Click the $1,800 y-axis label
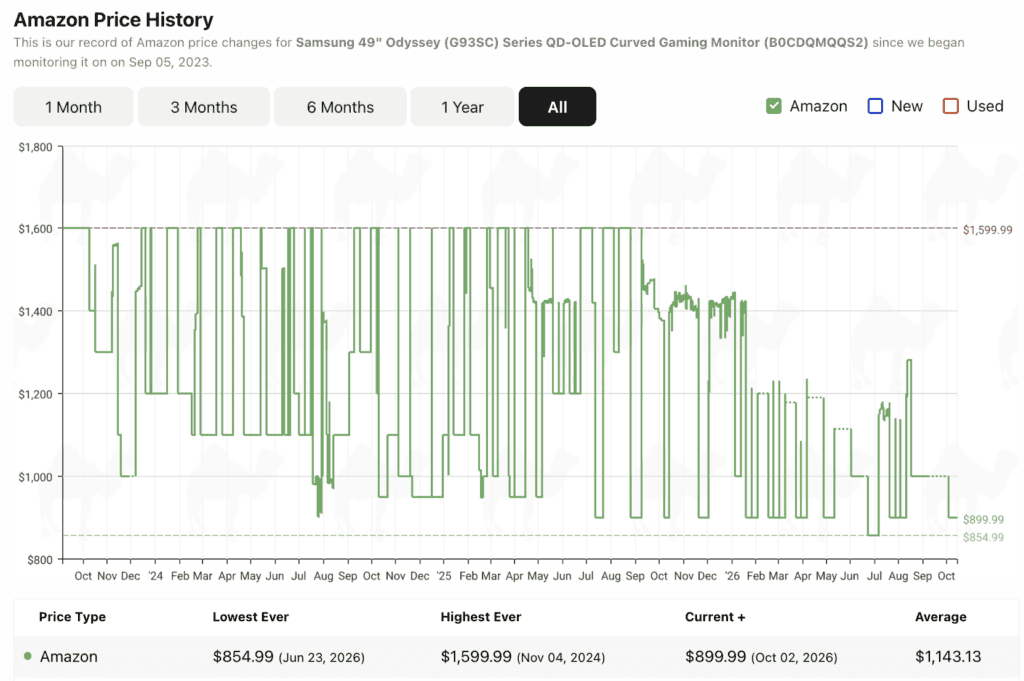The image size is (1024, 681). 35,148
